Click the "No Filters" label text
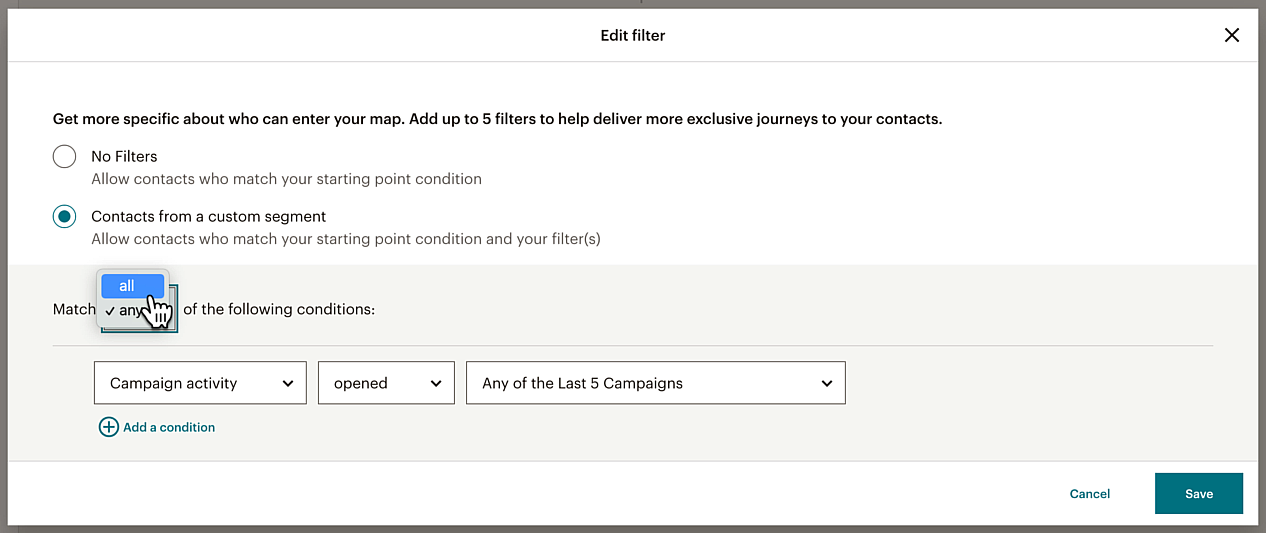 click(124, 156)
